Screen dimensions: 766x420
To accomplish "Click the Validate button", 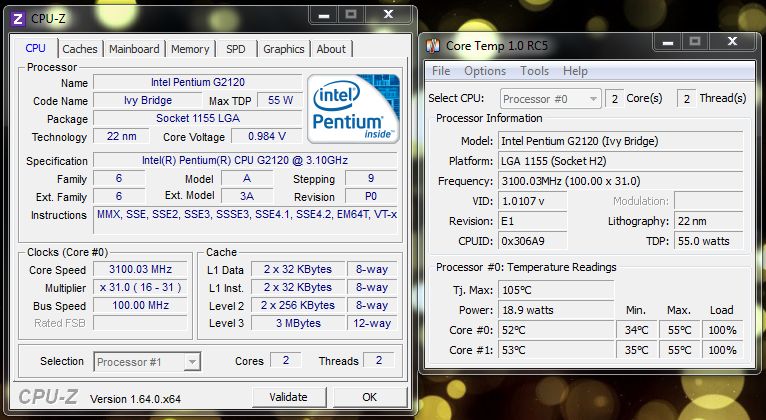I will (x=289, y=397).
